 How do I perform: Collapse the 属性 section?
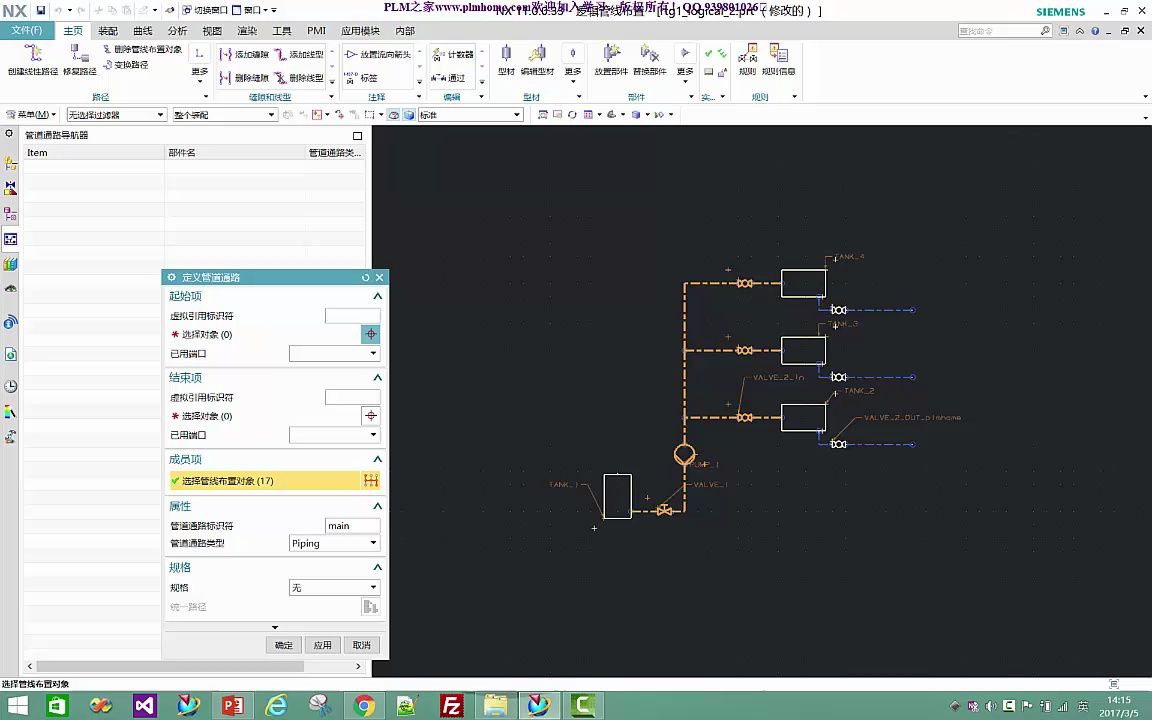coord(378,507)
